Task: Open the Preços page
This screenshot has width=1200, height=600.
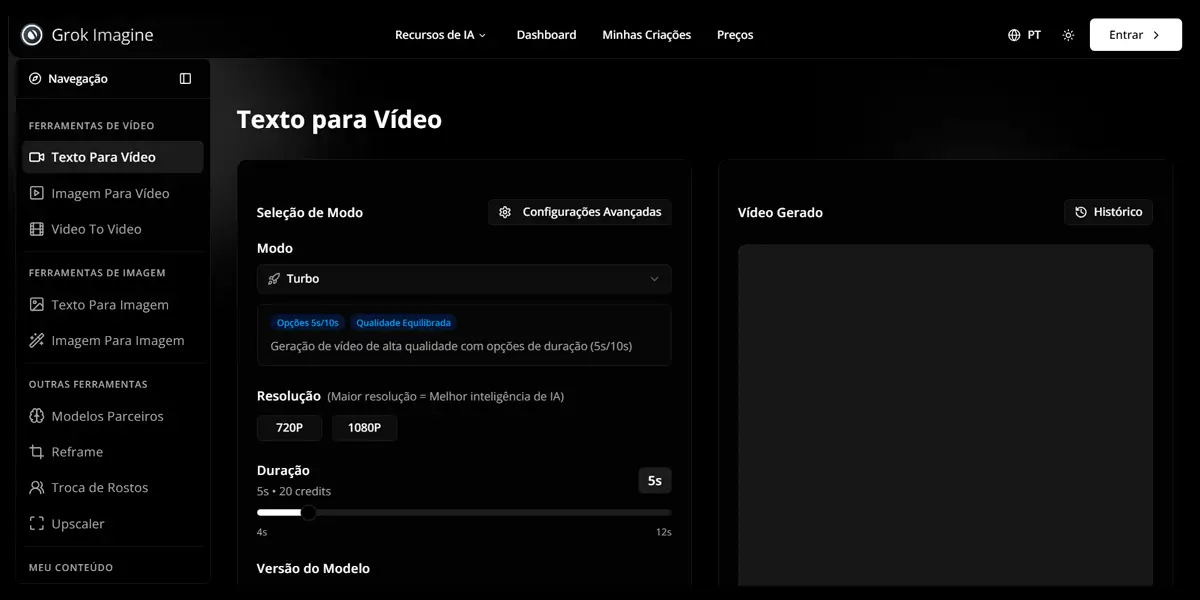Action: click(x=734, y=34)
